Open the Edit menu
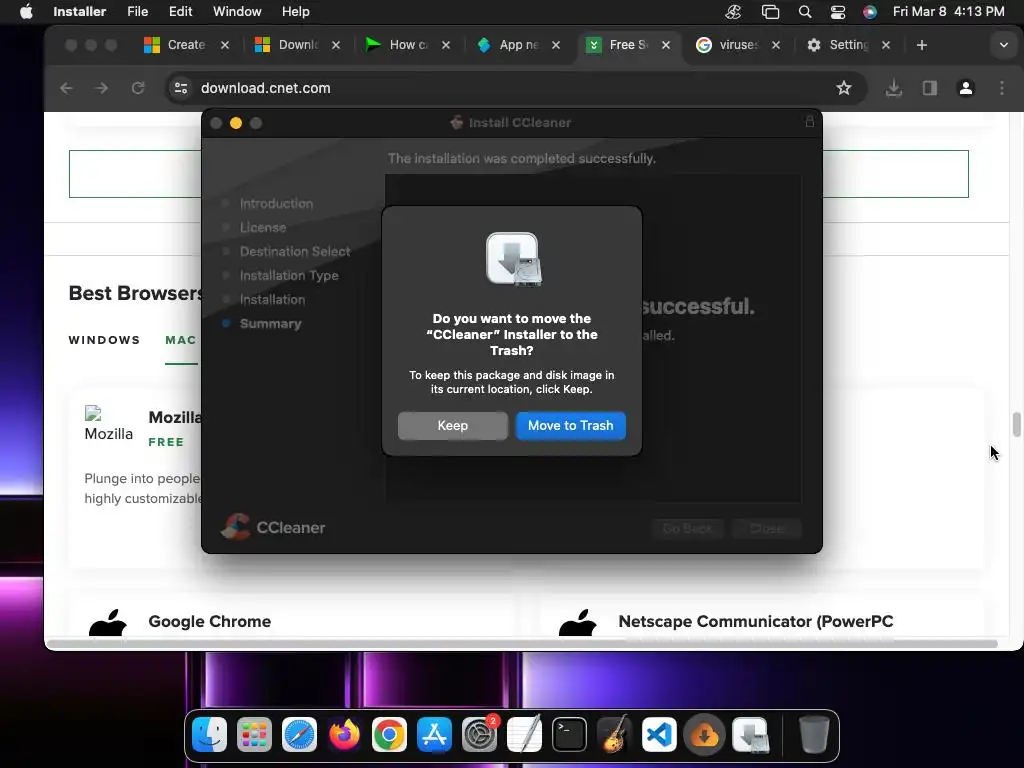Image resolution: width=1024 pixels, height=768 pixels. pos(180,12)
